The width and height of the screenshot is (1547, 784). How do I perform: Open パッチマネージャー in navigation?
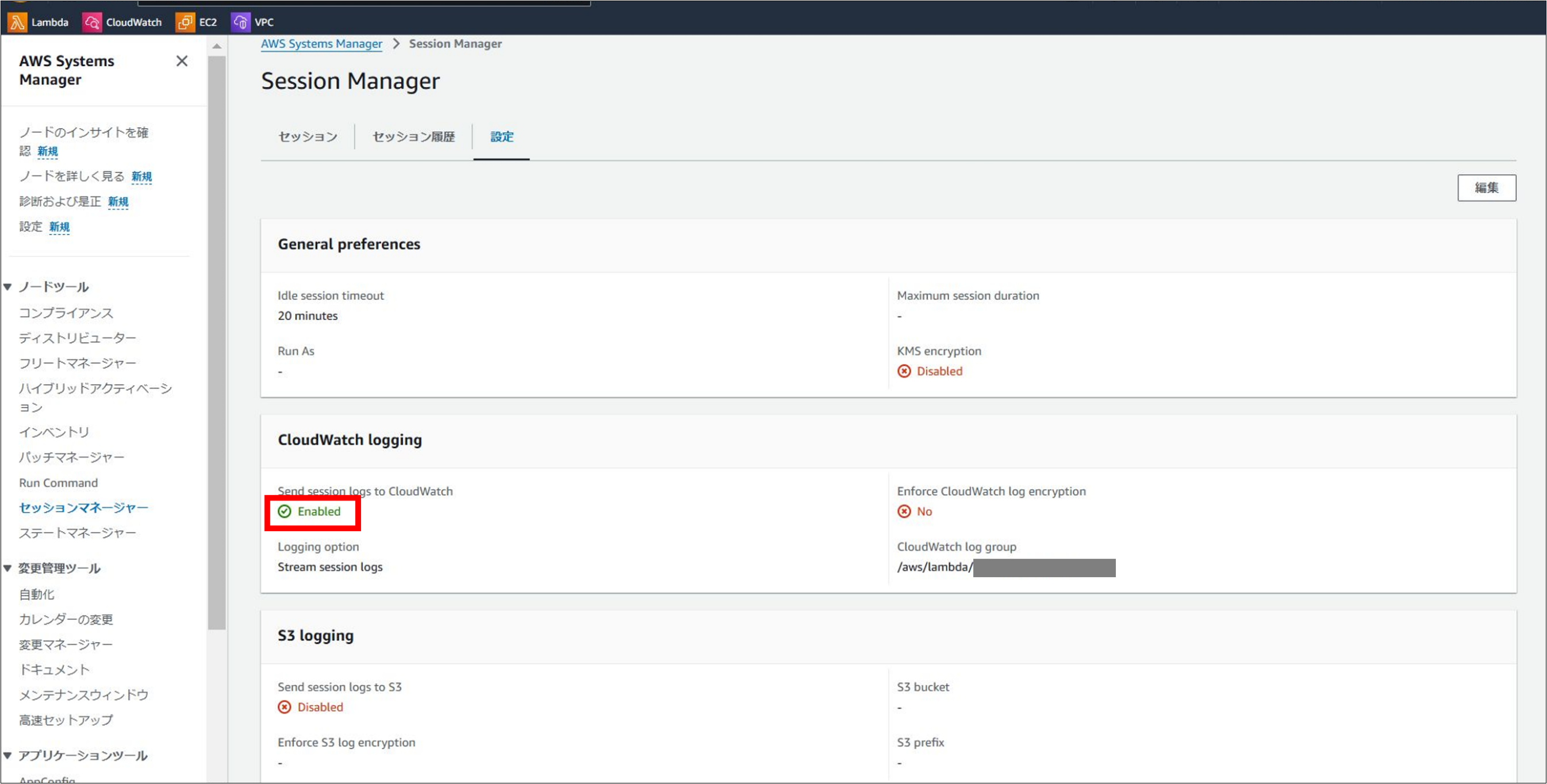71,458
